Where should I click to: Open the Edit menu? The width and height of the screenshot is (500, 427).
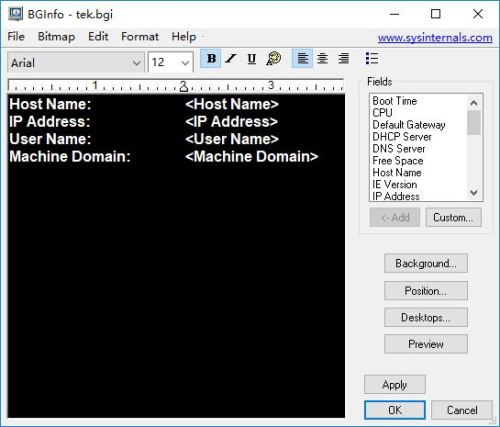coord(98,36)
